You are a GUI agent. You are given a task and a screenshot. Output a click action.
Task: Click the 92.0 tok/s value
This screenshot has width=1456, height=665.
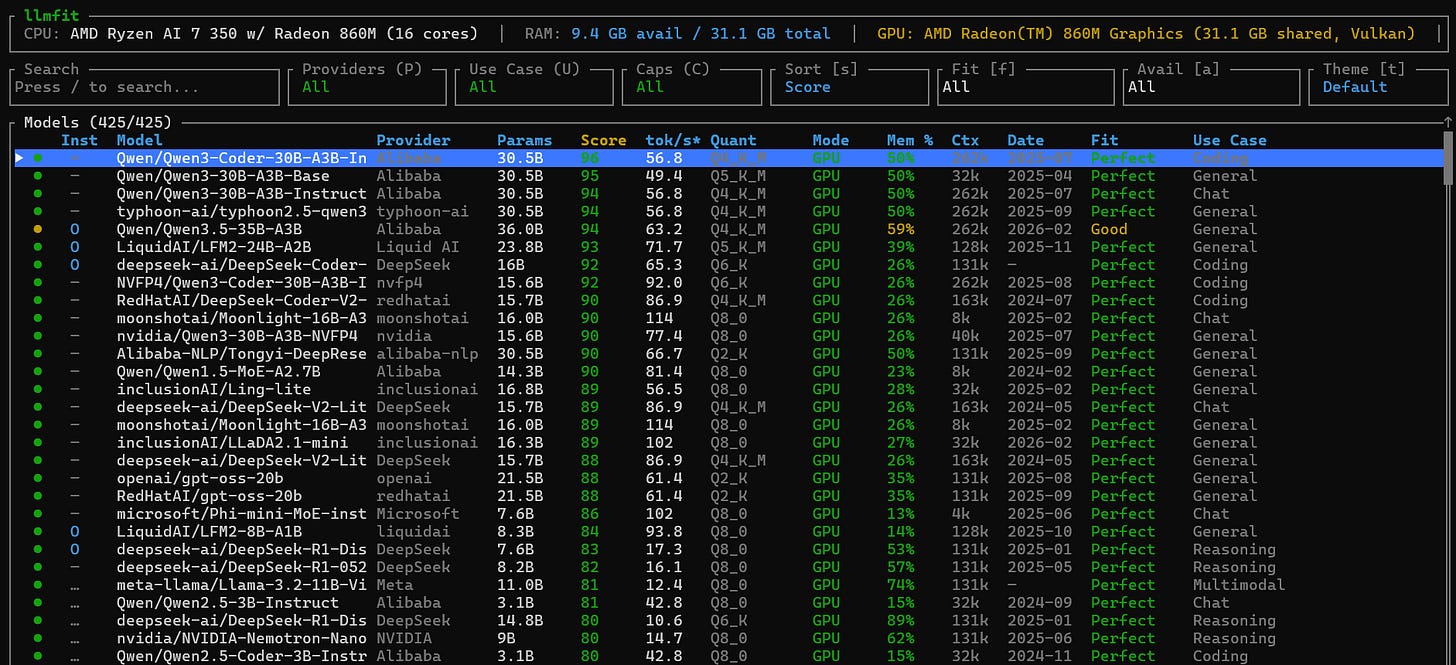(x=664, y=283)
